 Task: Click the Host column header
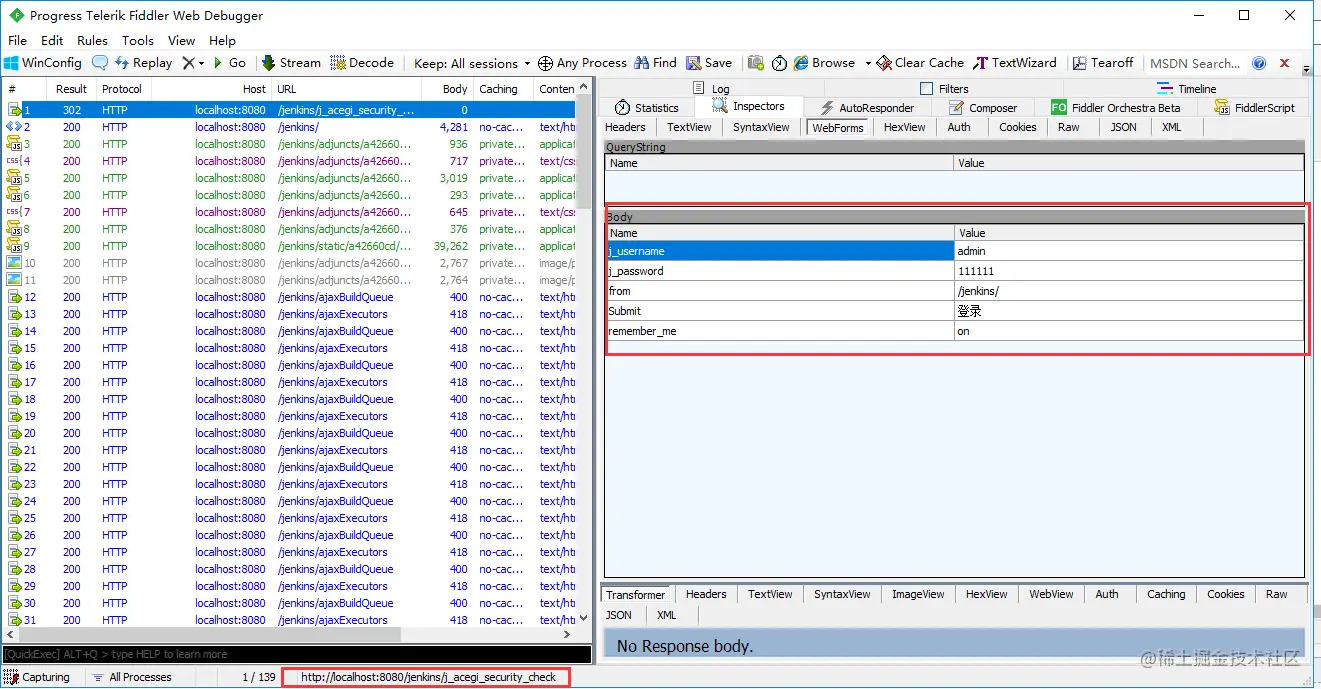click(210, 89)
